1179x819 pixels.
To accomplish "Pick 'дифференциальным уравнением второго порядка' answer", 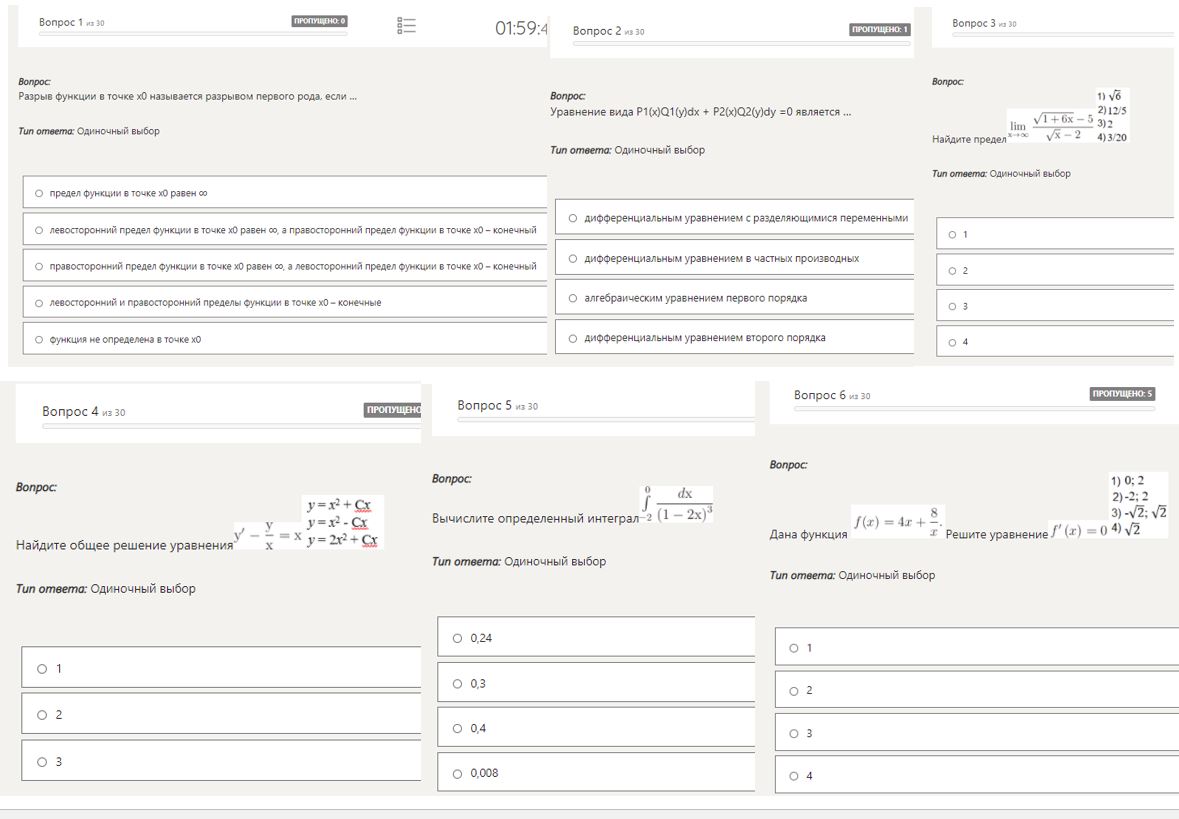I will tap(573, 338).
